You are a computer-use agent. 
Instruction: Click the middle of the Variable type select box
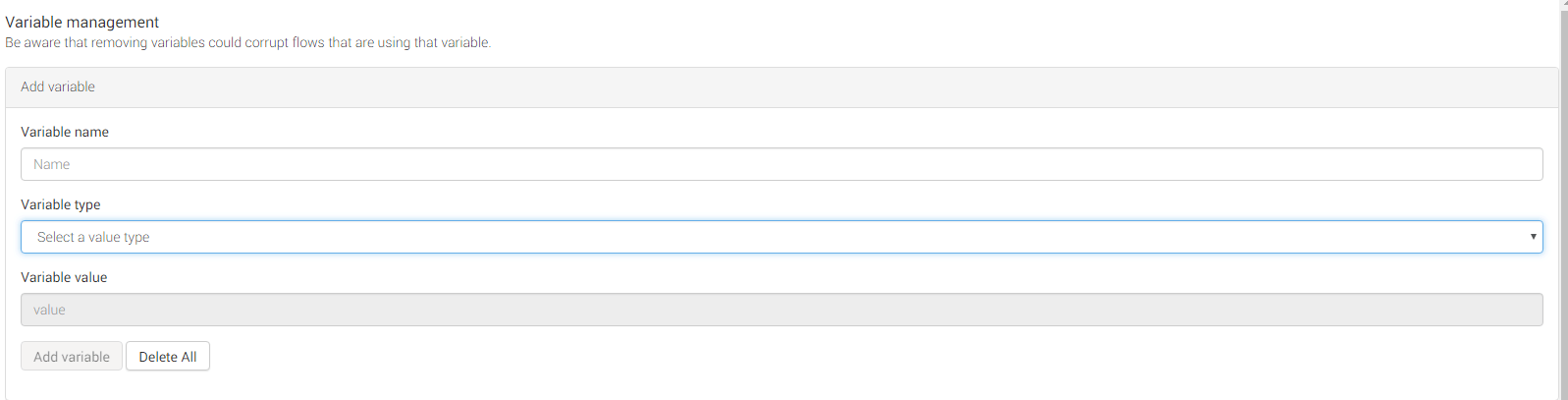tap(782, 237)
